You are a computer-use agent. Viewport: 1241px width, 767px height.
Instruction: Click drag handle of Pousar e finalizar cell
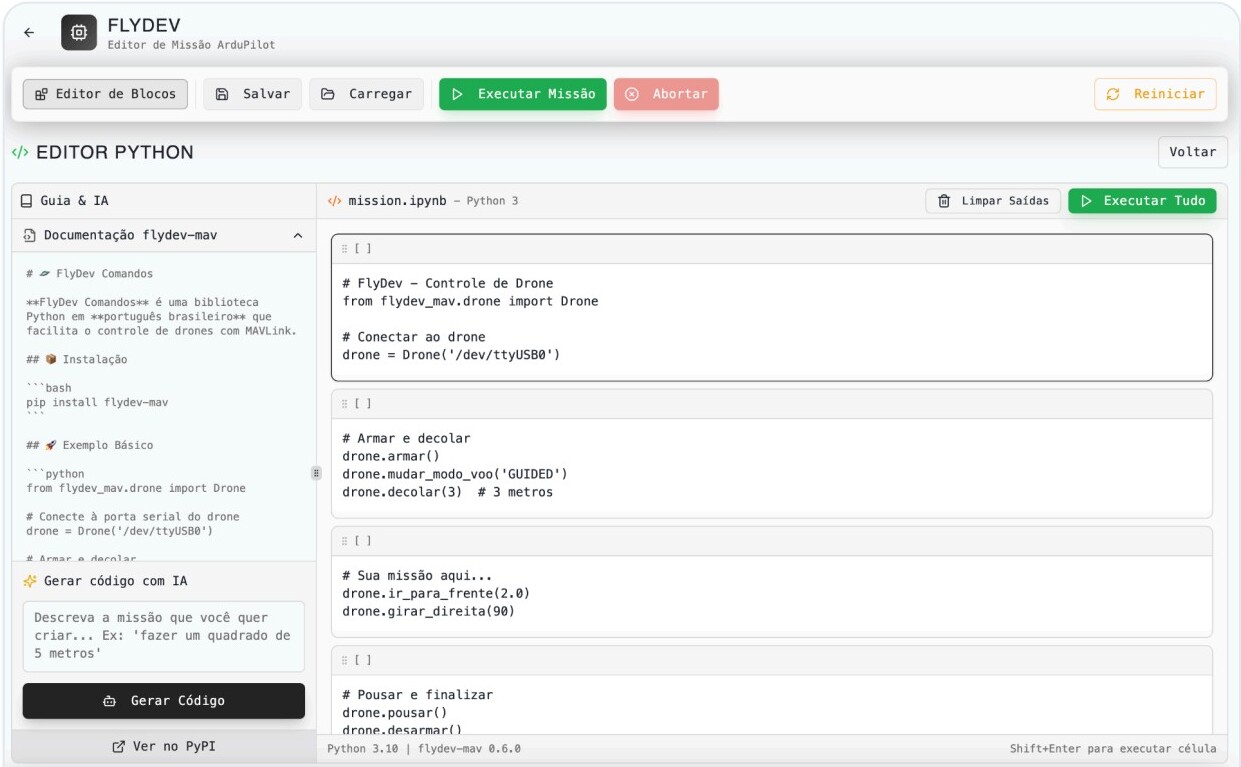click(x=345, y=660)
